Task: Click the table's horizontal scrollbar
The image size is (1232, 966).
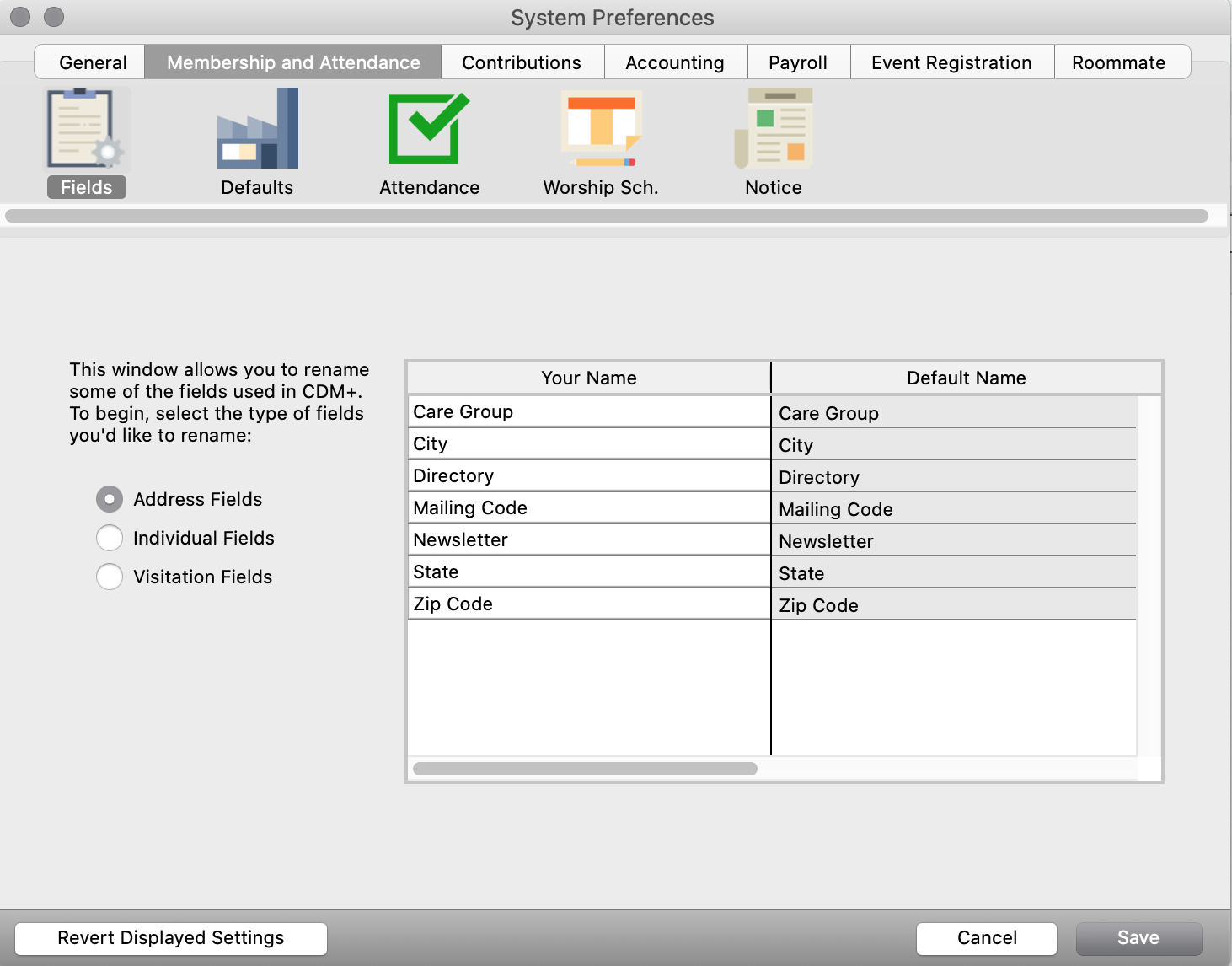Action: [x=585, y=769]
